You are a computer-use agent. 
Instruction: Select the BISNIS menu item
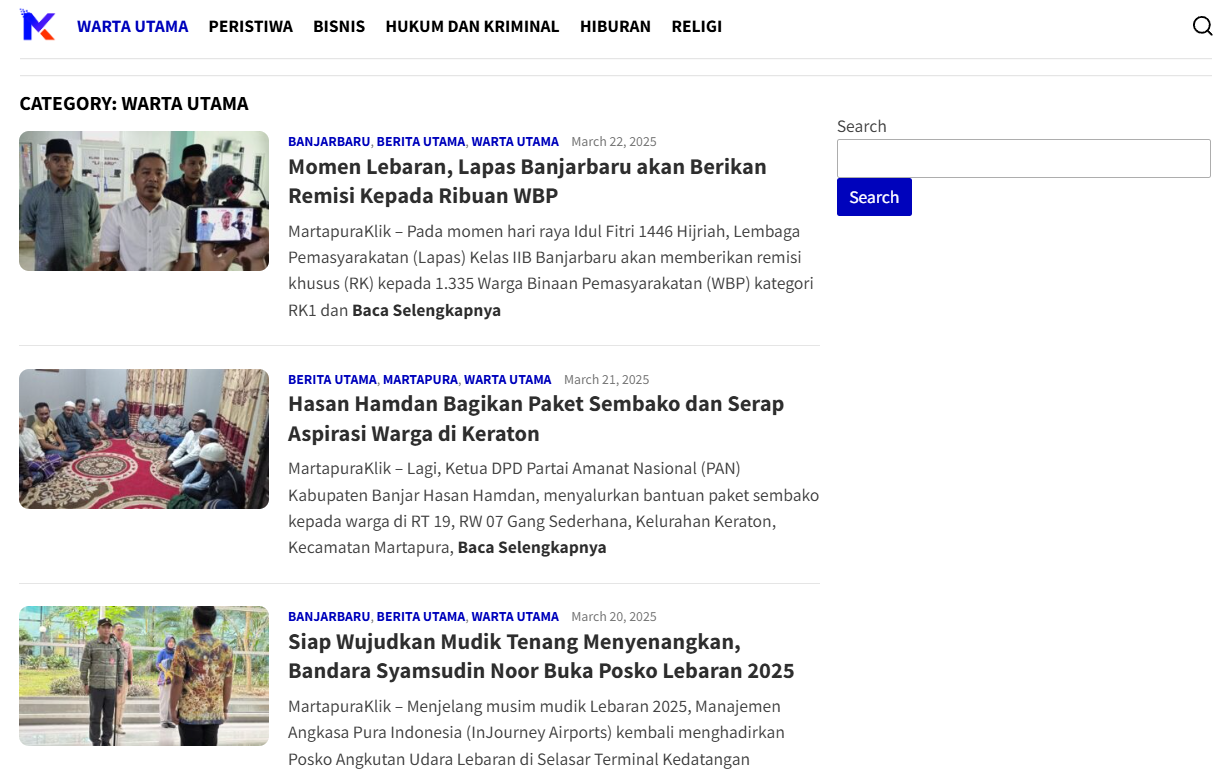click(x=339, y=26)
